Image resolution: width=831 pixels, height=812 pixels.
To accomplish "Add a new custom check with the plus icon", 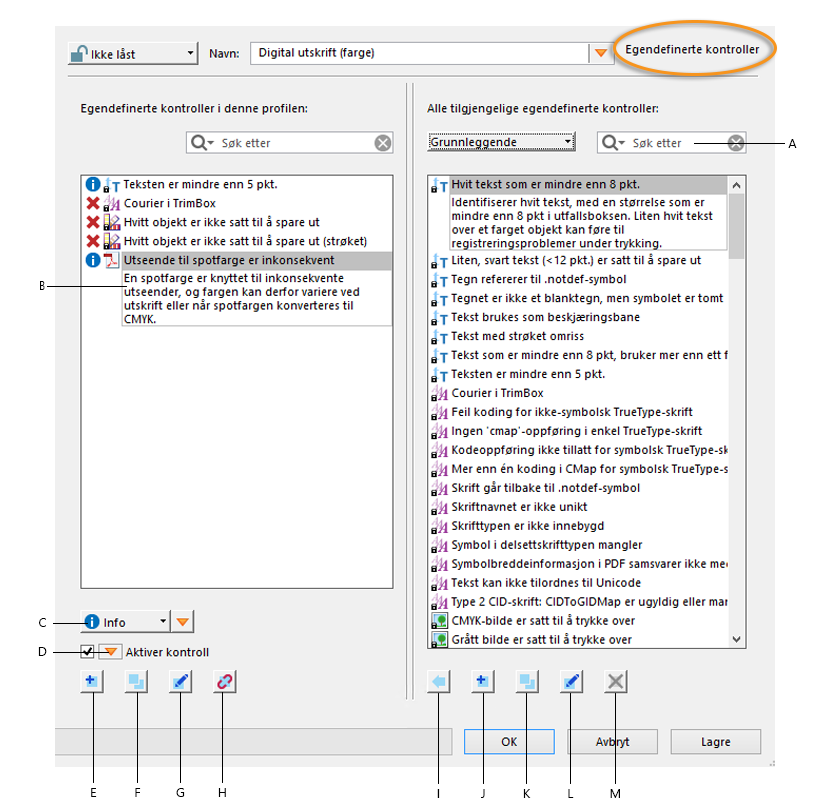I will pyautogui.click(x=93, y=681).
